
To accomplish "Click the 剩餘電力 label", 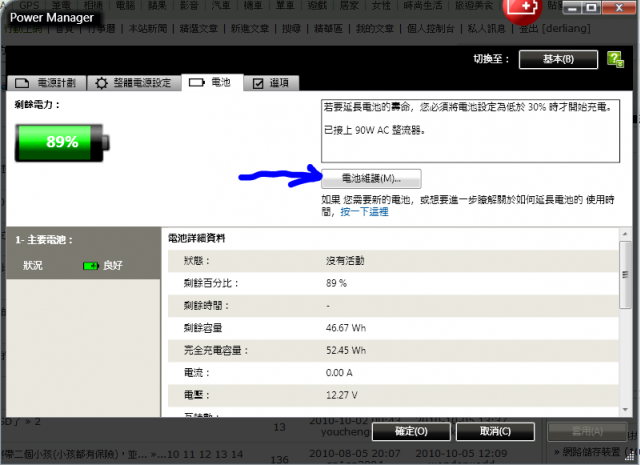I will pos(37,105).
